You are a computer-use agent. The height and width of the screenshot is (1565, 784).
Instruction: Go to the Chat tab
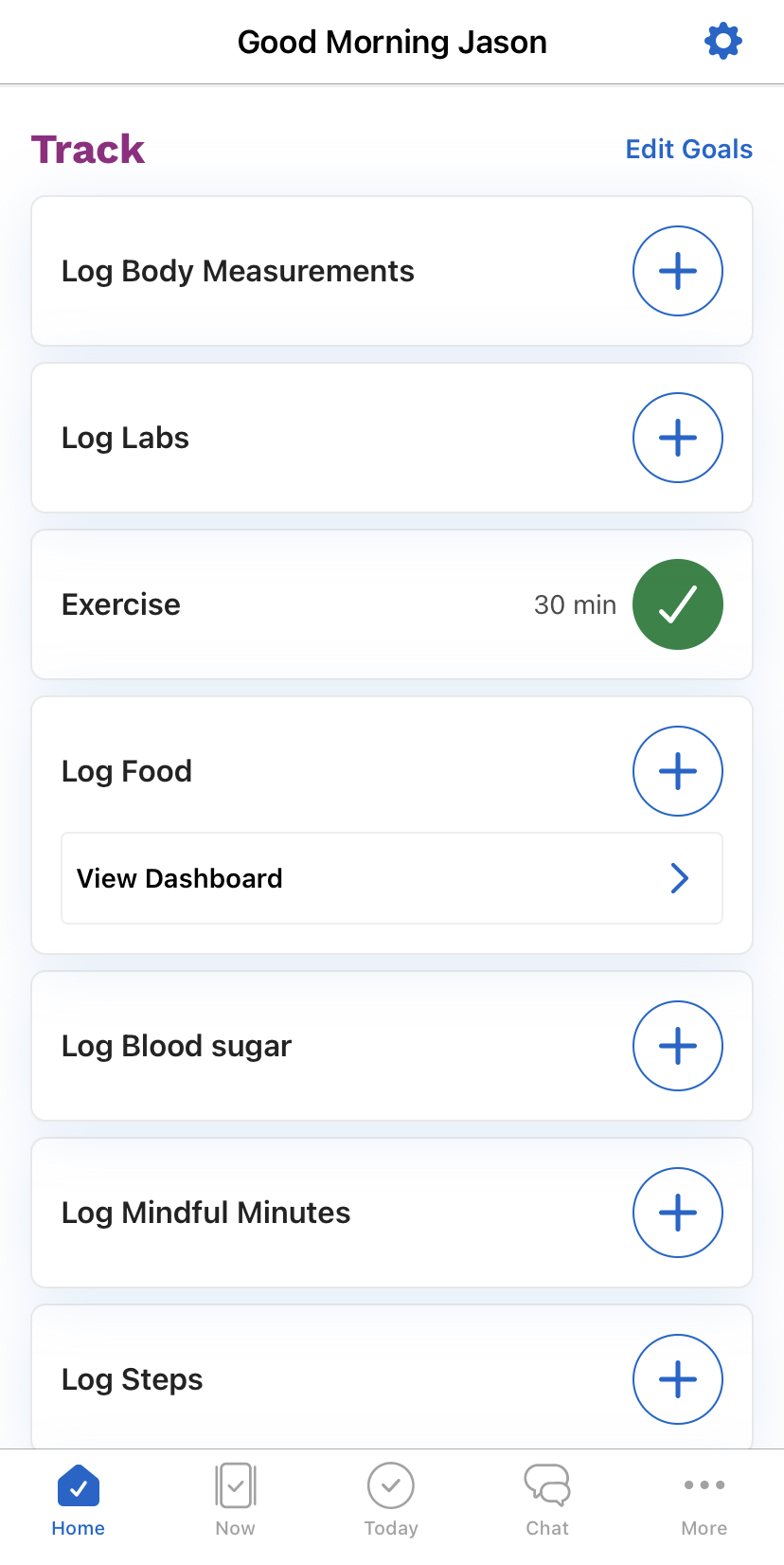click(x=547, y=1499)
